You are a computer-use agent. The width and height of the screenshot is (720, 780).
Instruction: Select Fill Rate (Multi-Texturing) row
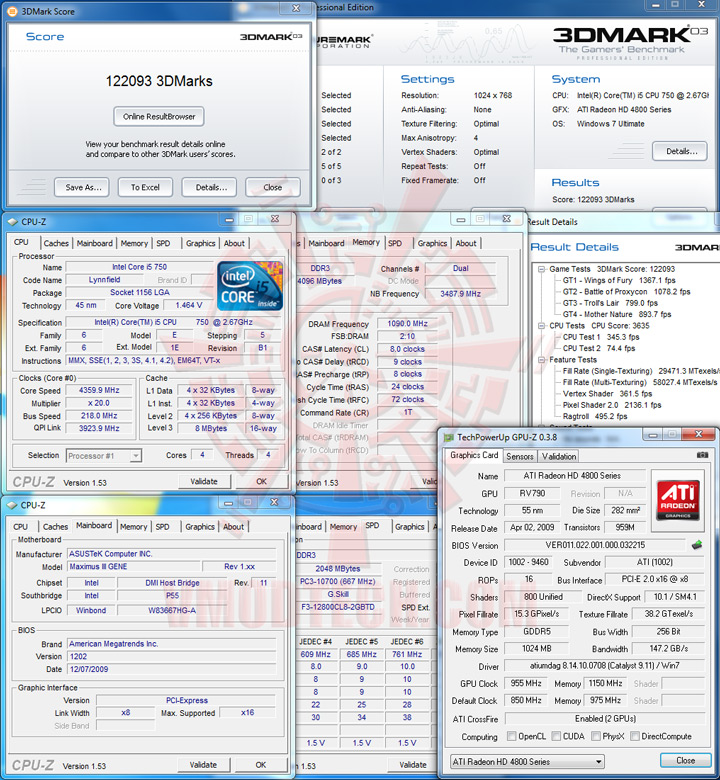(640, 383)
